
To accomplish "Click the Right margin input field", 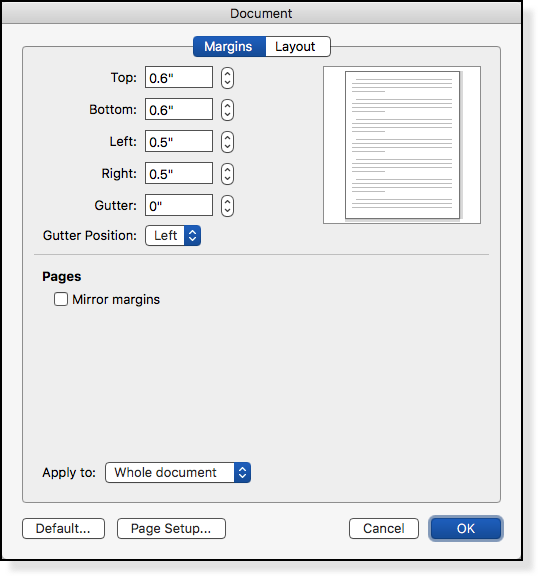I will click(x=179, y=173).
